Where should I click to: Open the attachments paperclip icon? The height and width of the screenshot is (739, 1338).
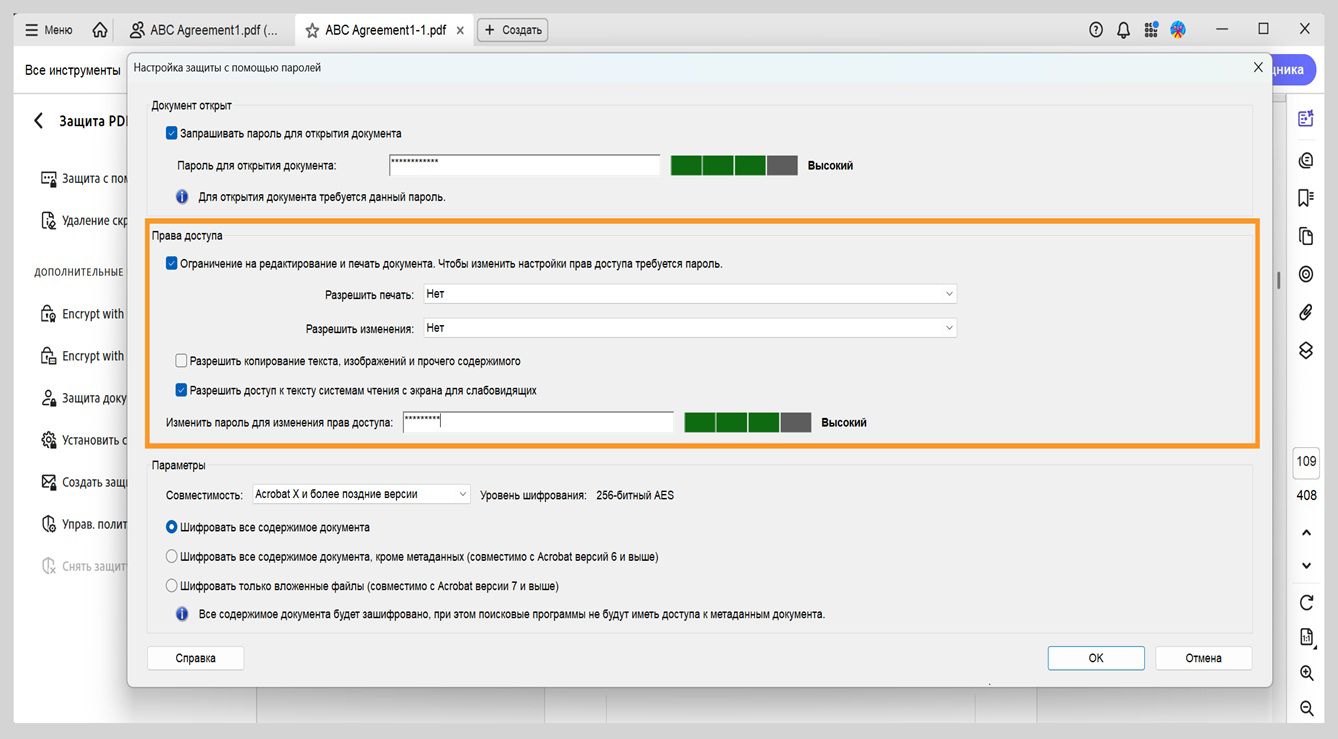click(1306, 312)
